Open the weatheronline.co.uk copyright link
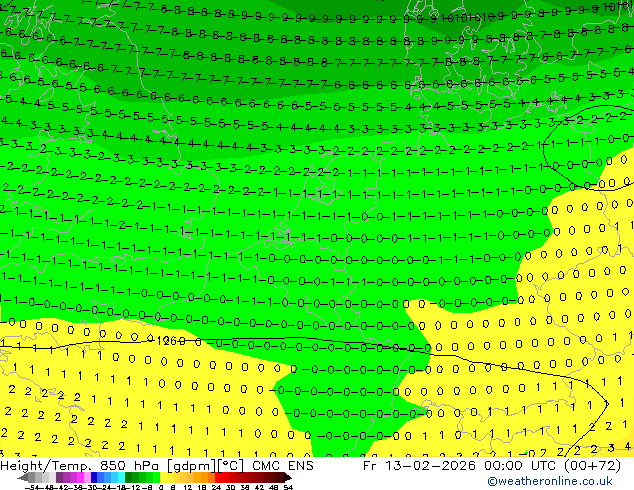 click(x=550, y=481)
